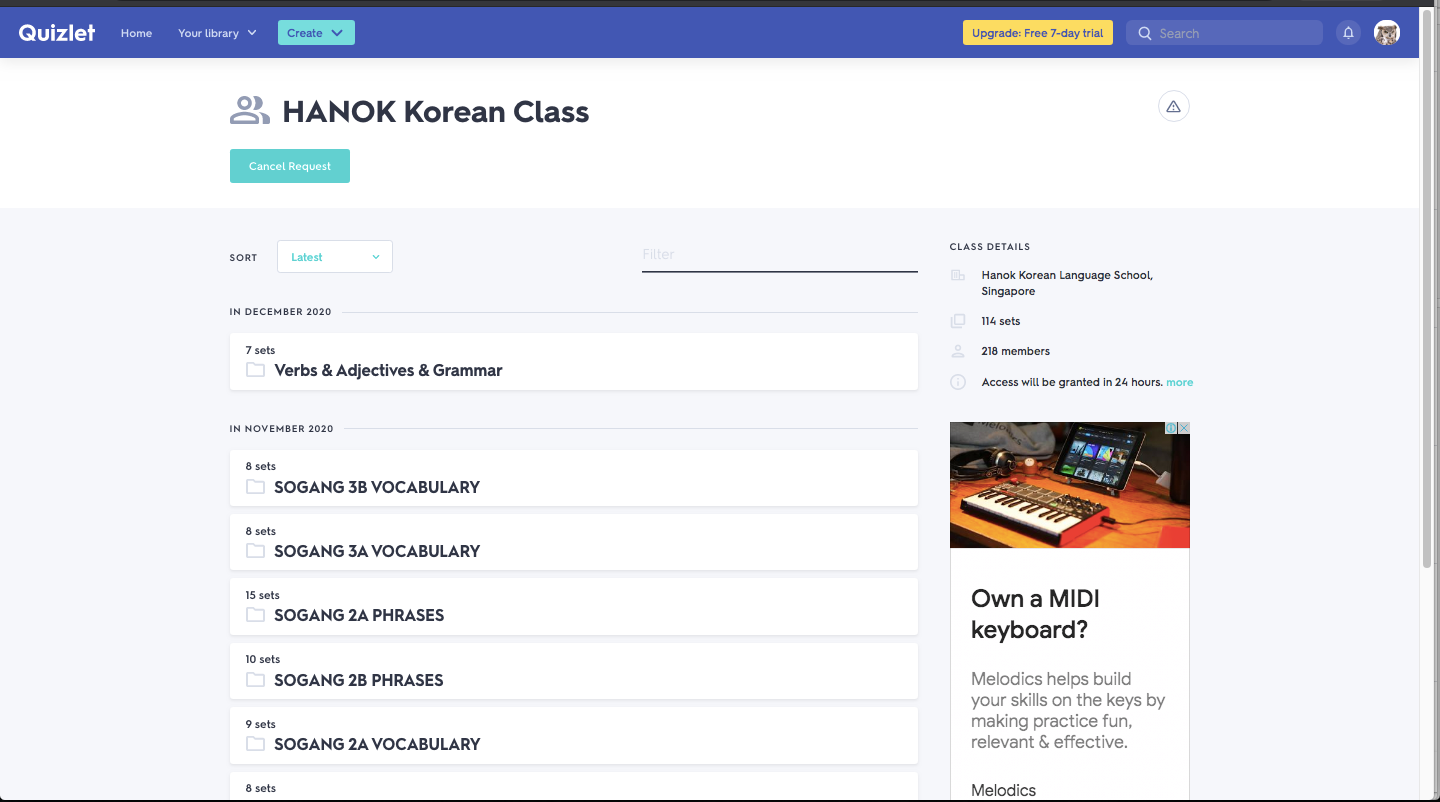Click the info icon beside access notice

pyautogui.click(x=958, y=382)
